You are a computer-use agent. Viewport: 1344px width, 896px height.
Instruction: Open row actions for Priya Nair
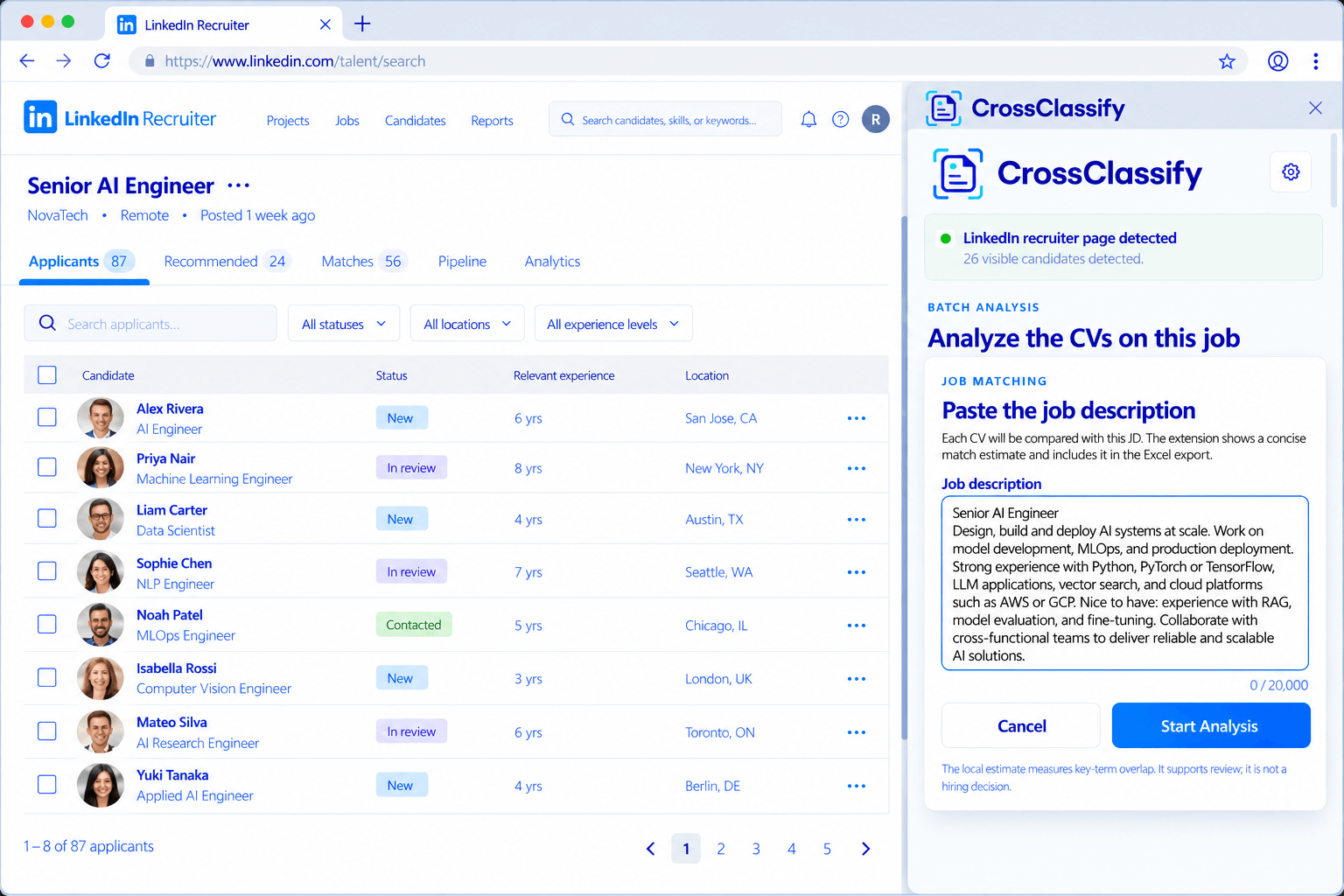[x=857, y=468]
